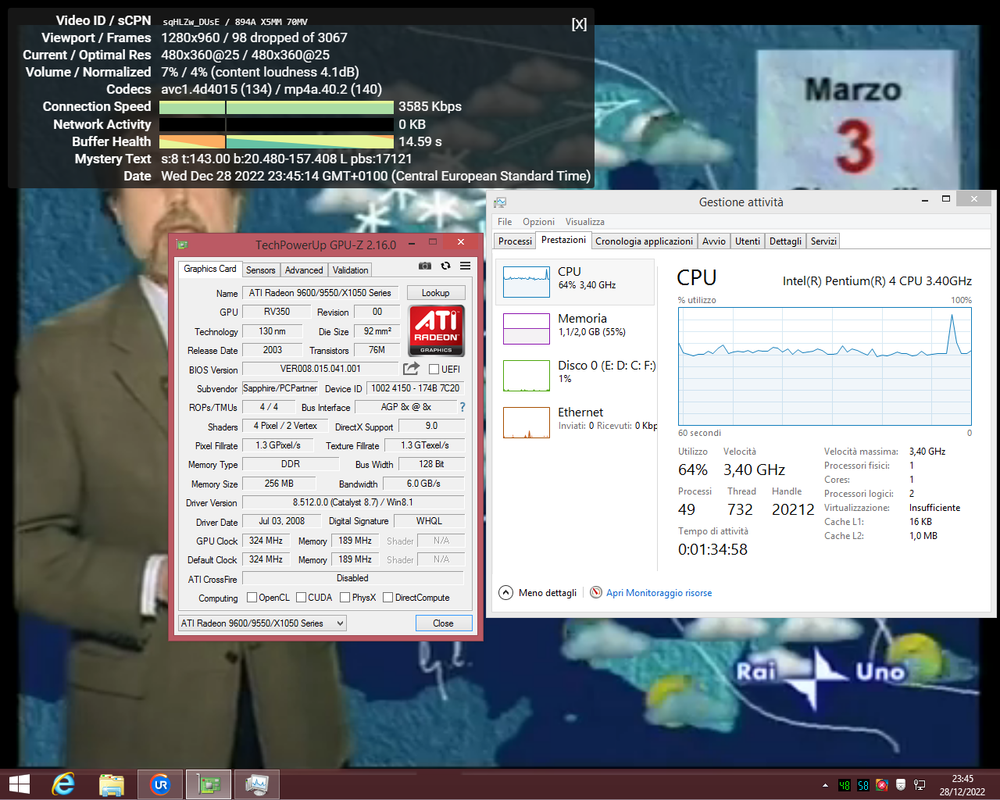
Task: Open the File menu in Task Manager
Action: 504,221
